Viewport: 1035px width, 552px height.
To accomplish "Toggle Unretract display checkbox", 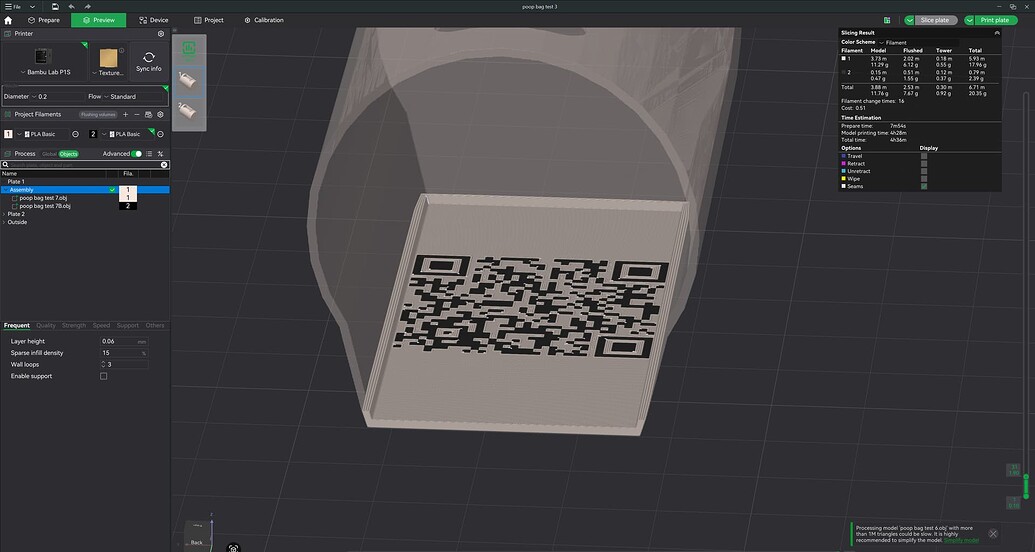I will (924, 171).
